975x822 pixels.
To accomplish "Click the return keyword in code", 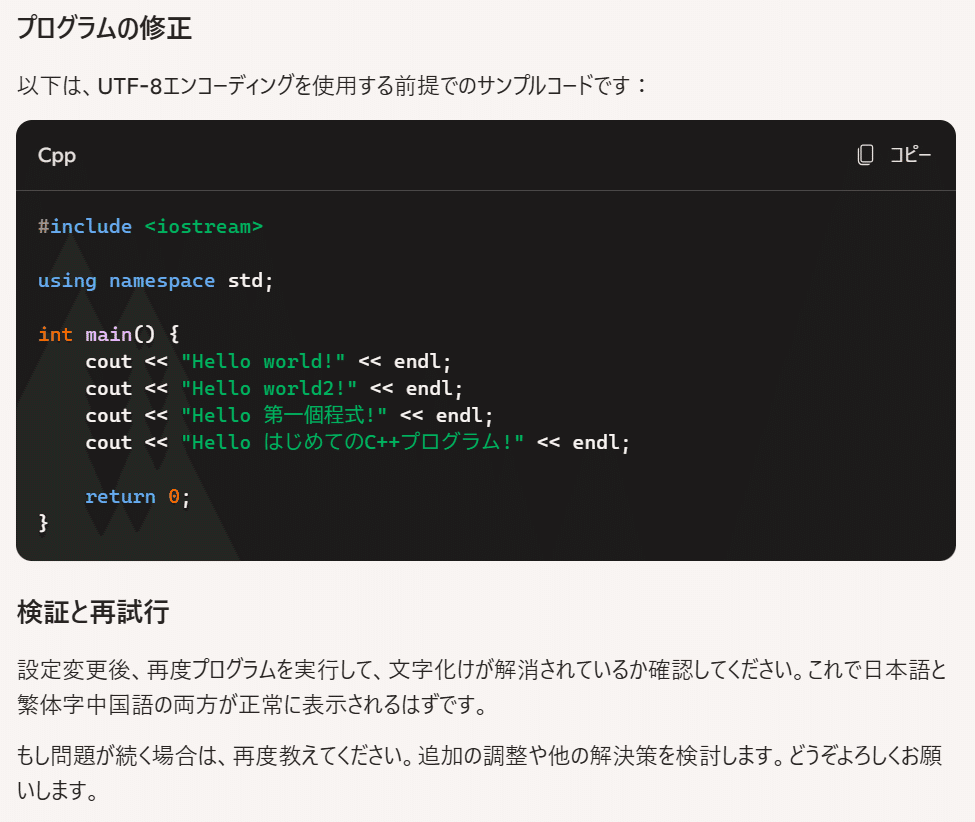I will point(120,496).
